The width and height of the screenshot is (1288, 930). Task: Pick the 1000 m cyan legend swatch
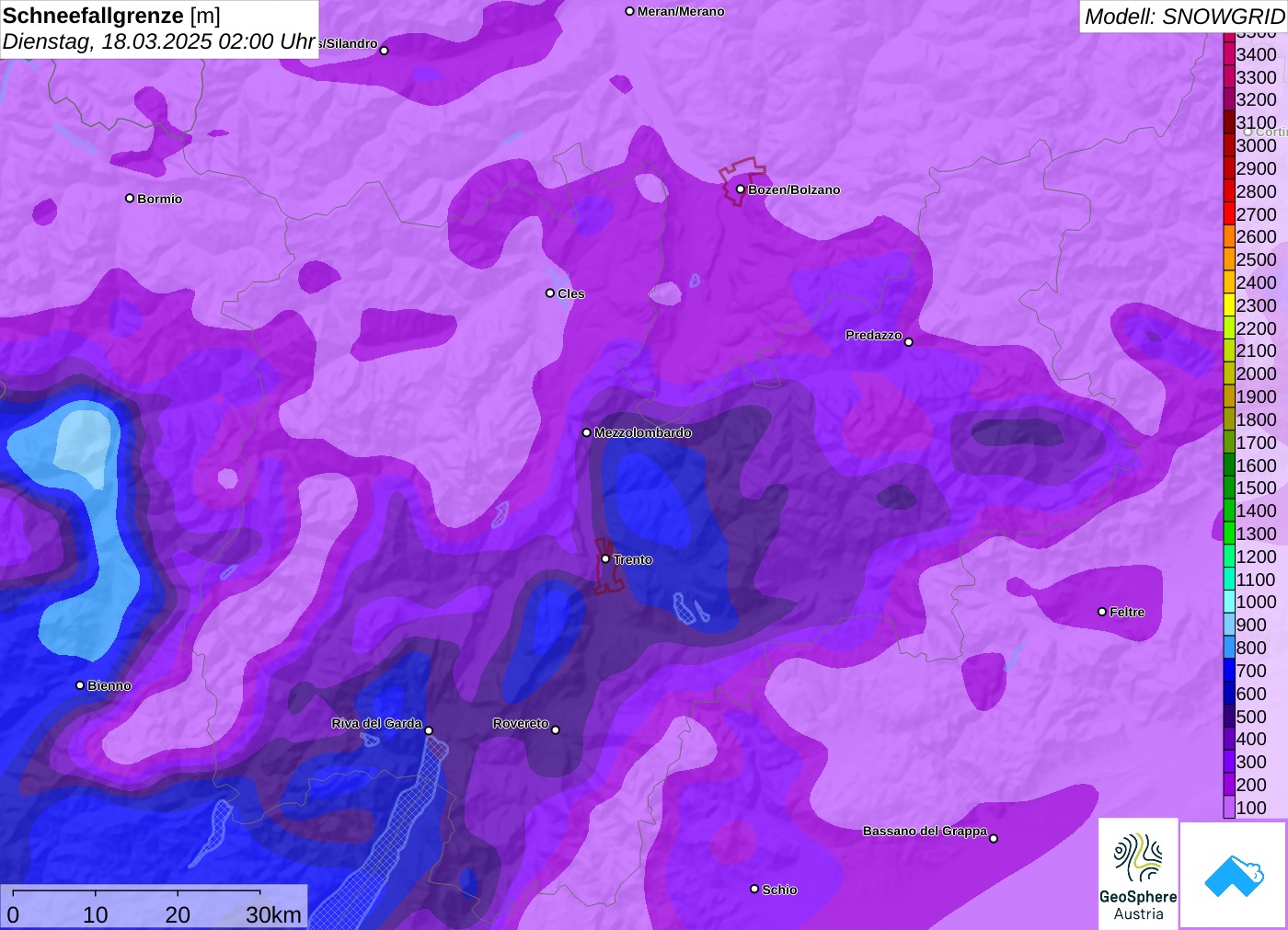pos(1228,602)
